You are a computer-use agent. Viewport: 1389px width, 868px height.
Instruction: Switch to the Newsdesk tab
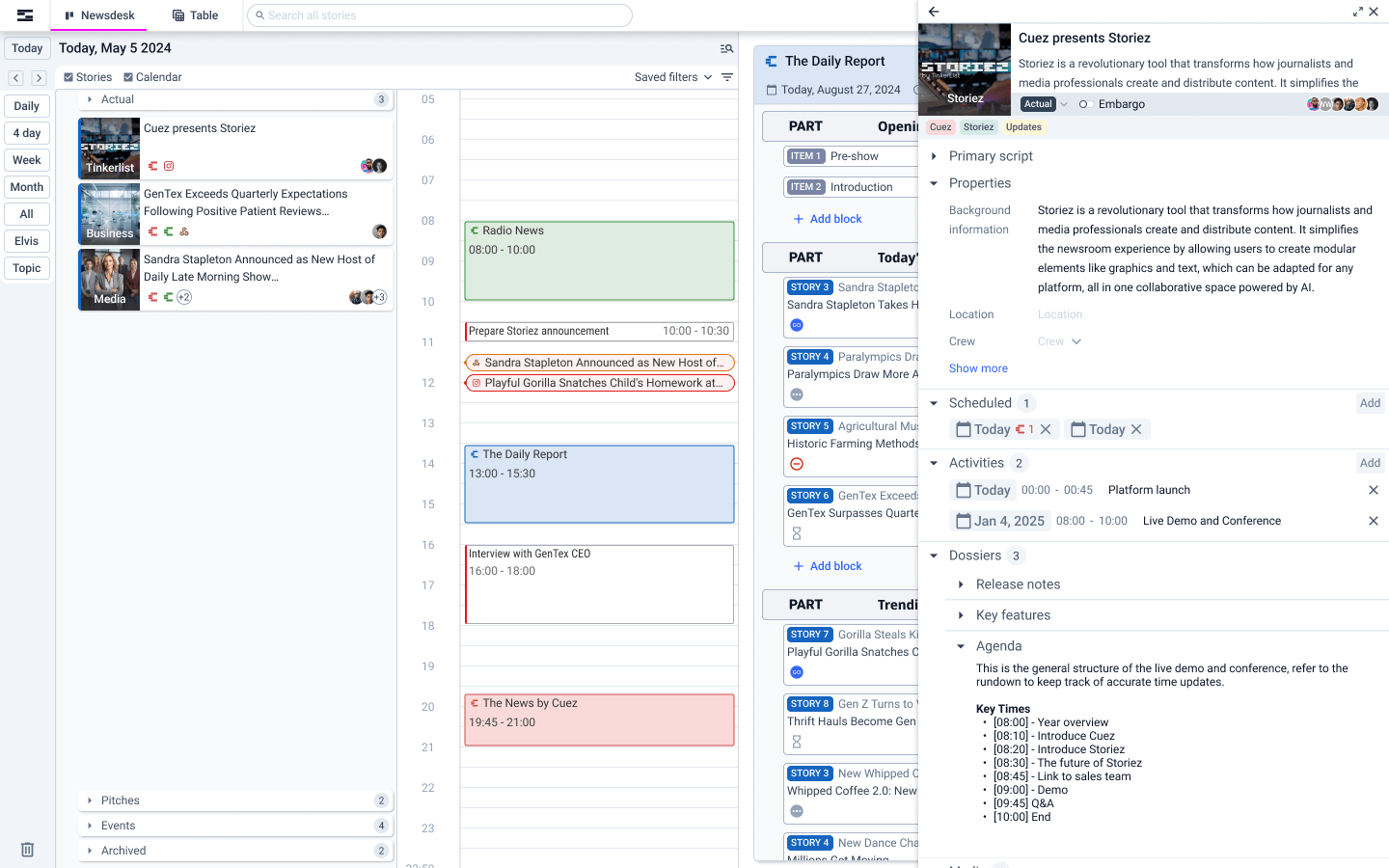99,15
